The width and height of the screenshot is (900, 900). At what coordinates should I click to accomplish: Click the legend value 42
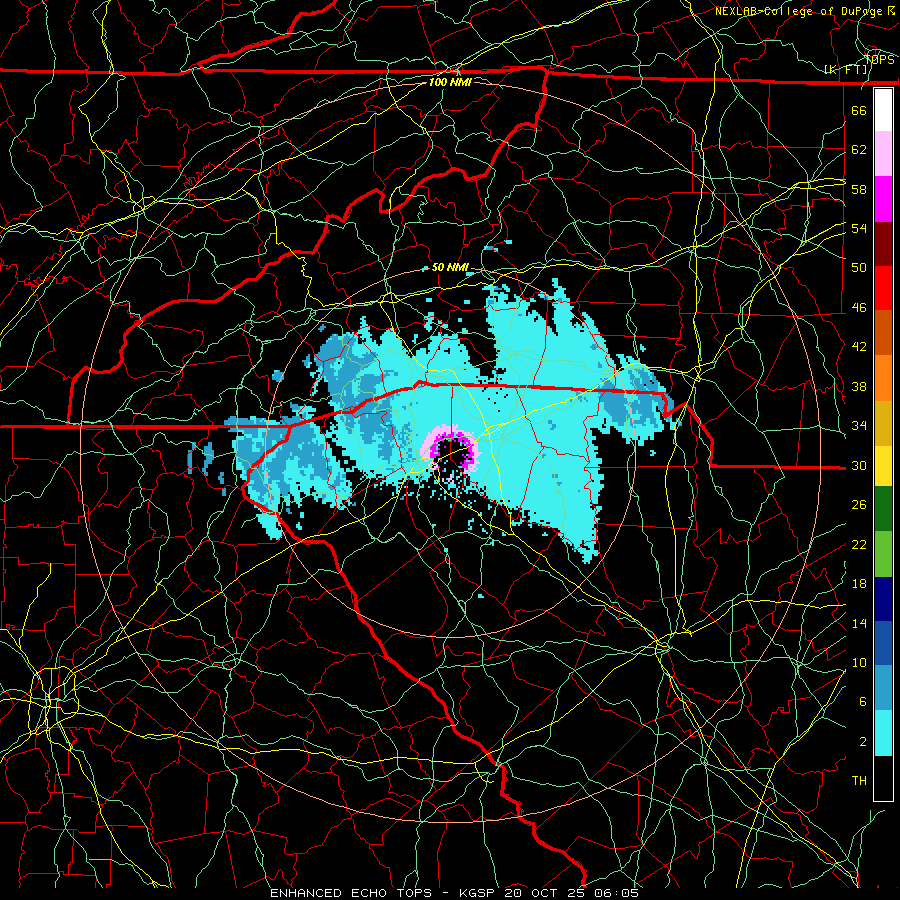pyautogui.click(x=859, y=347)
